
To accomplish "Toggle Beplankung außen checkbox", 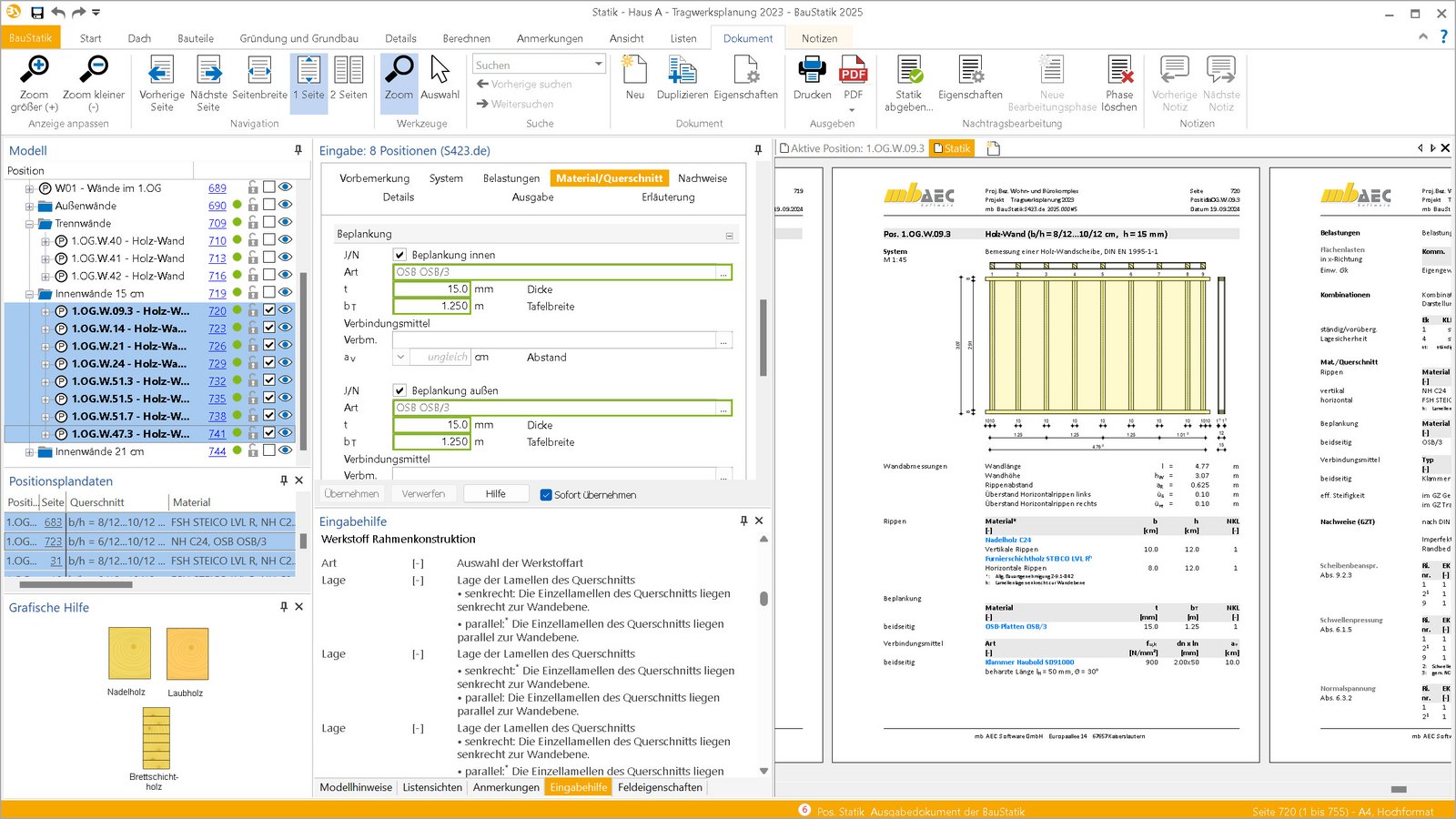I will (x=399, y=390).
